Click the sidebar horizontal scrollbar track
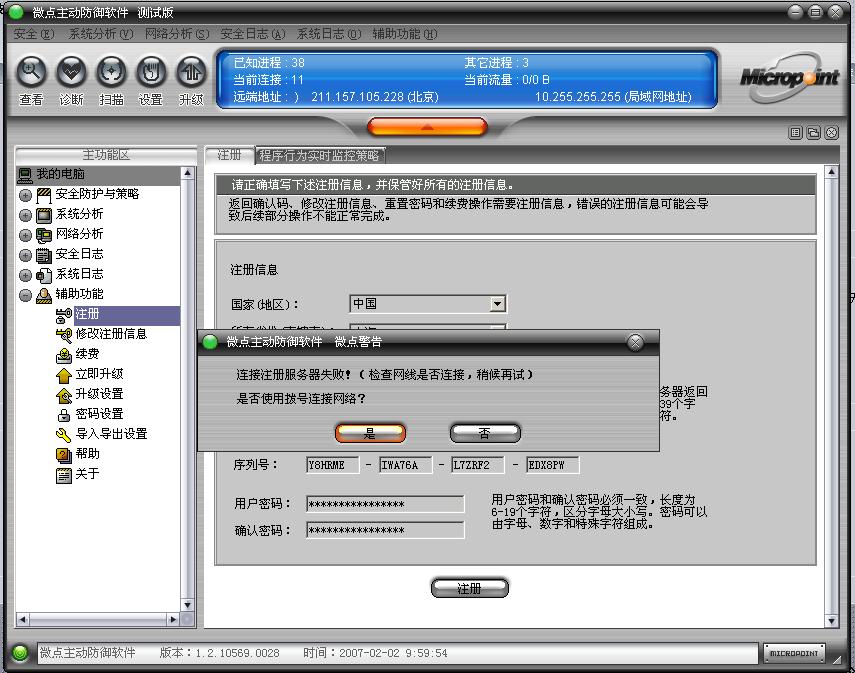The image size is (855, 673). click(98, 620)
